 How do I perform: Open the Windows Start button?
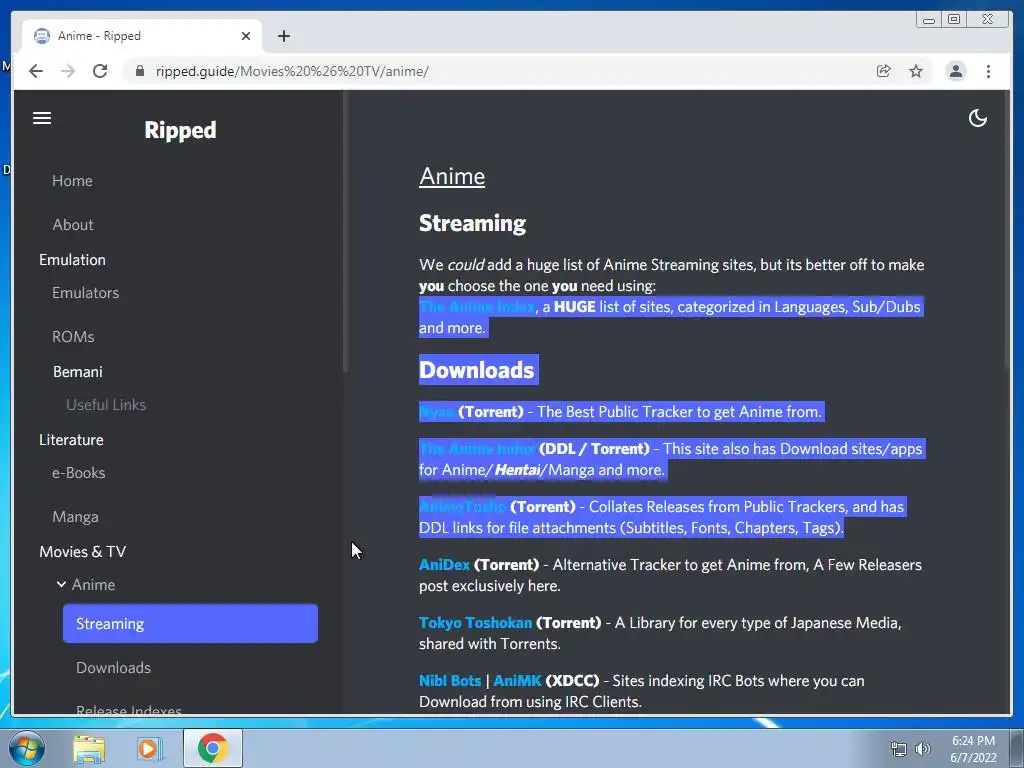point(25,748)
